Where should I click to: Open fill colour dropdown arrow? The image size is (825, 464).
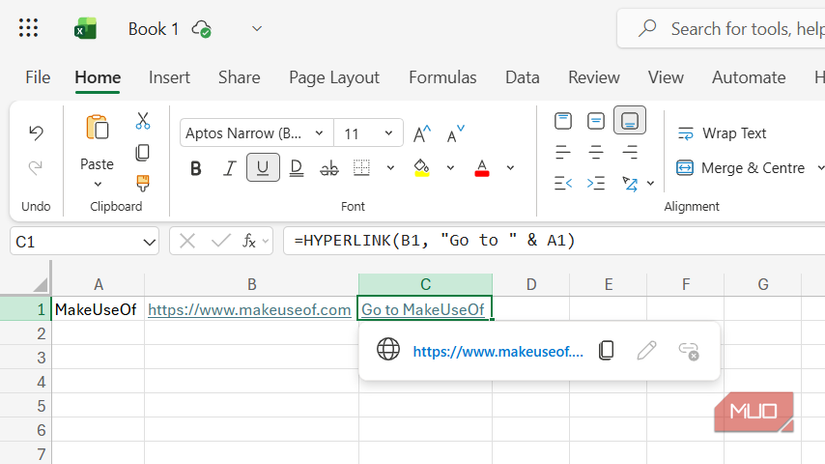click(450, 168)
